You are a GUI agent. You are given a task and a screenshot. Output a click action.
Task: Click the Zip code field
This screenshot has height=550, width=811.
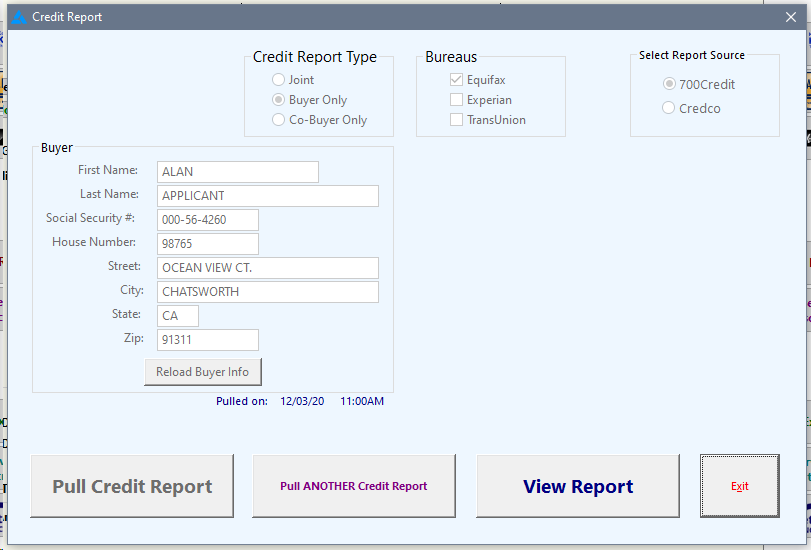coord(208,340)
